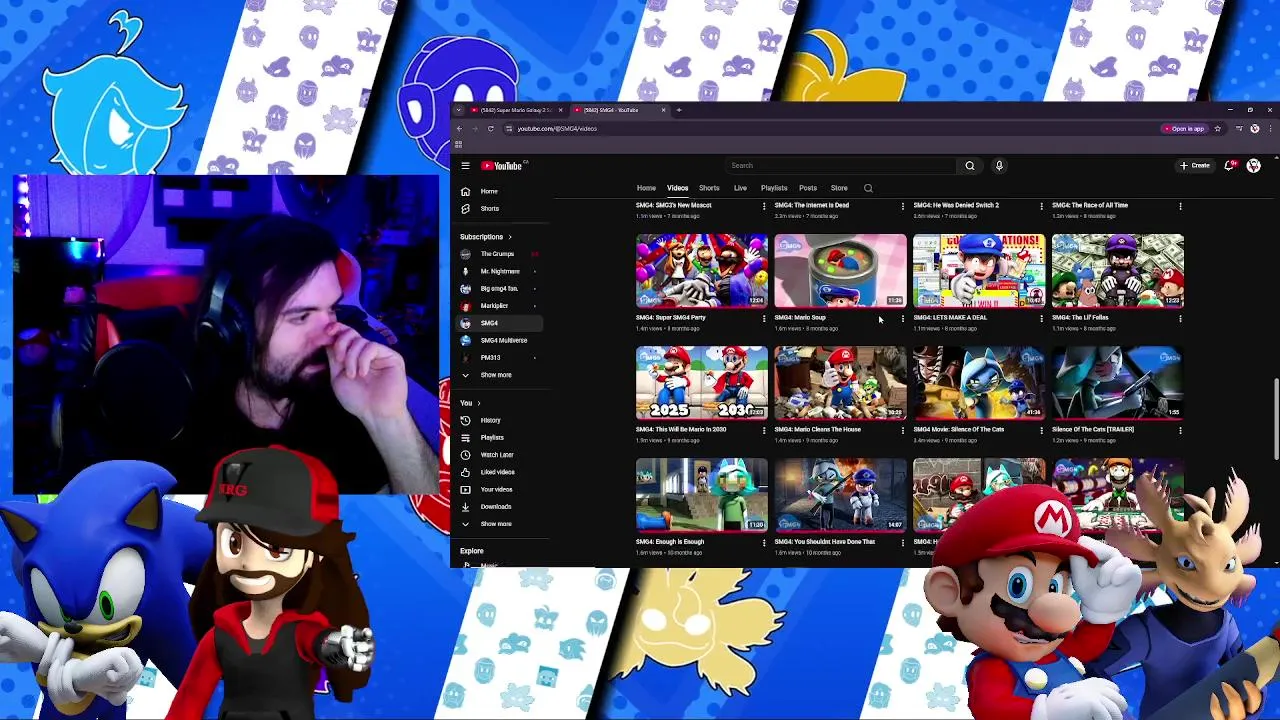Open the site info icon in the address bar
The width and height of the screenshot is (1280, 720).
[x=508, y=129]
